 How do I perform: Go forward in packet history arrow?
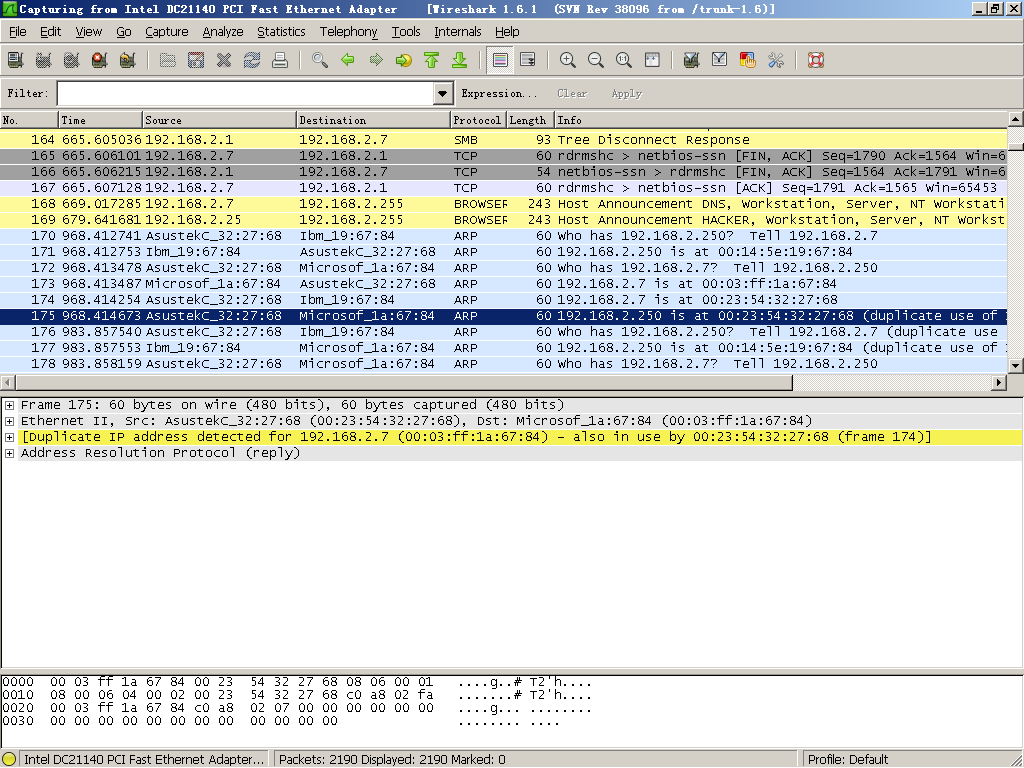coord(376,60)
